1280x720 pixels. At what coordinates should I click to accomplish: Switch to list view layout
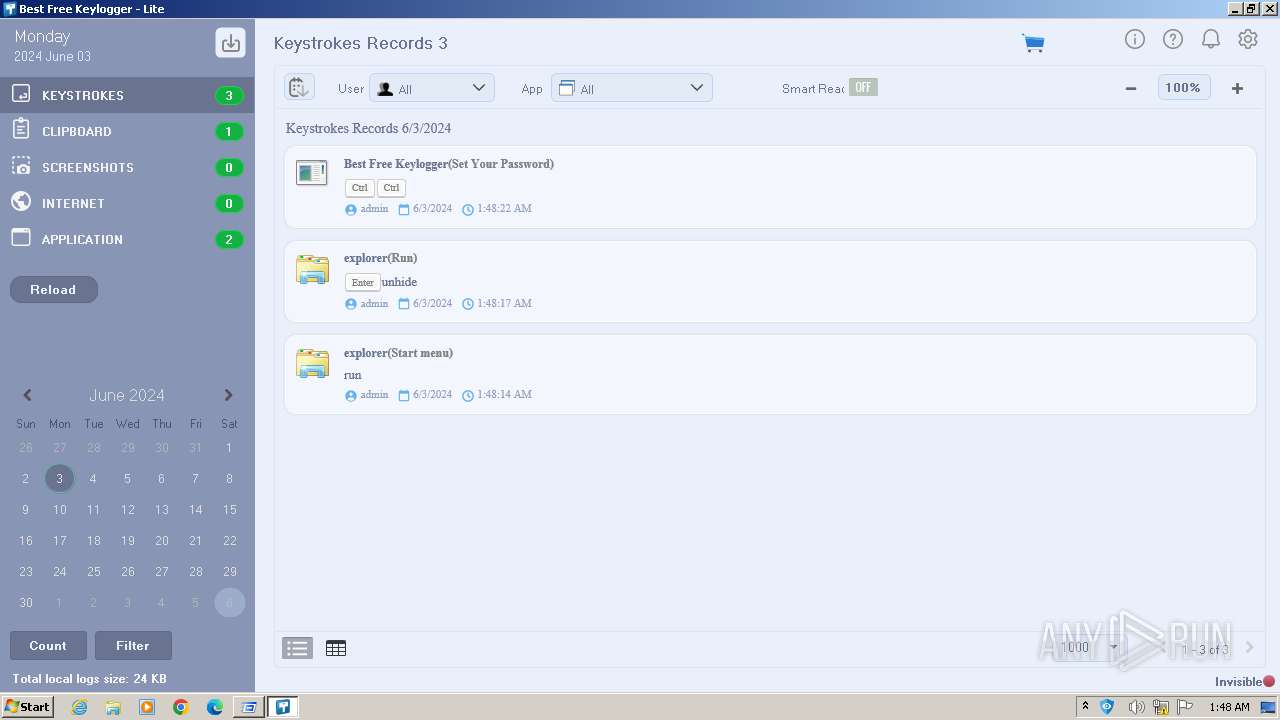297,648
